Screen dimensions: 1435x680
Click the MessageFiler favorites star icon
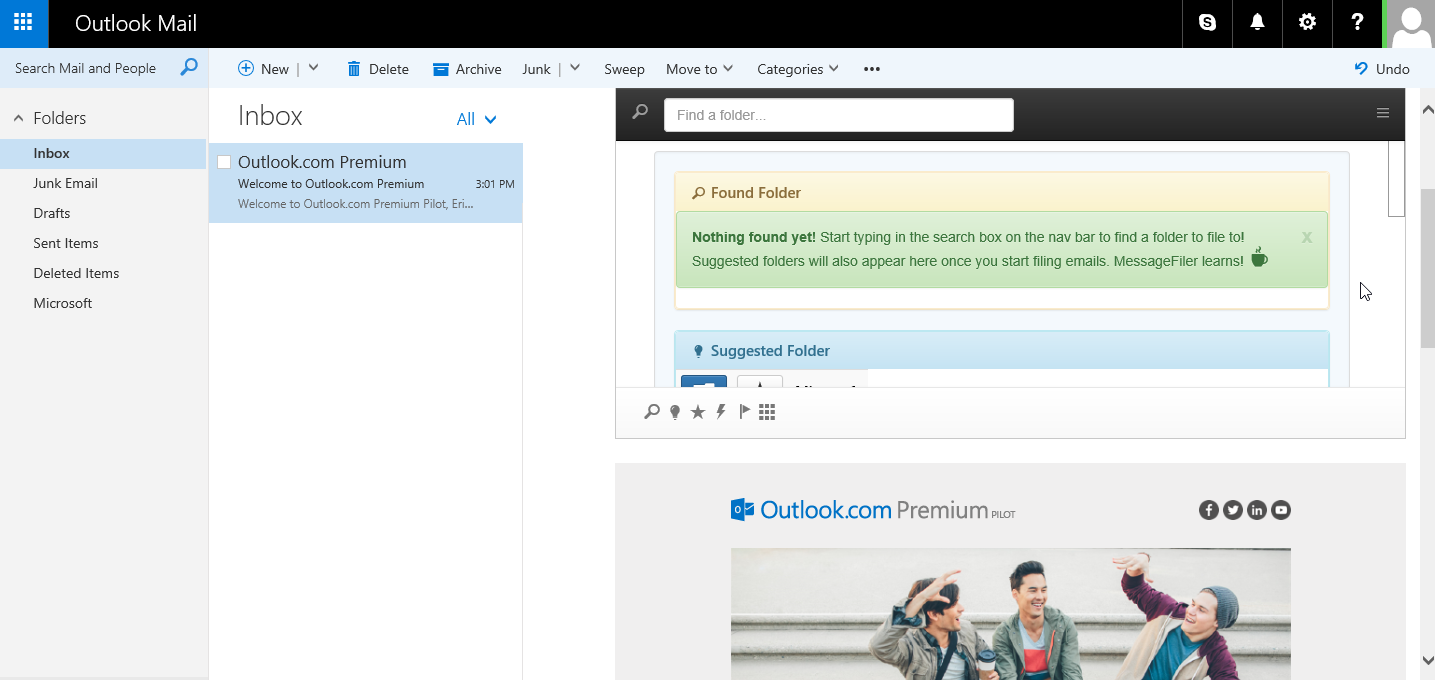pyautogui.click(x=698, y=412)
